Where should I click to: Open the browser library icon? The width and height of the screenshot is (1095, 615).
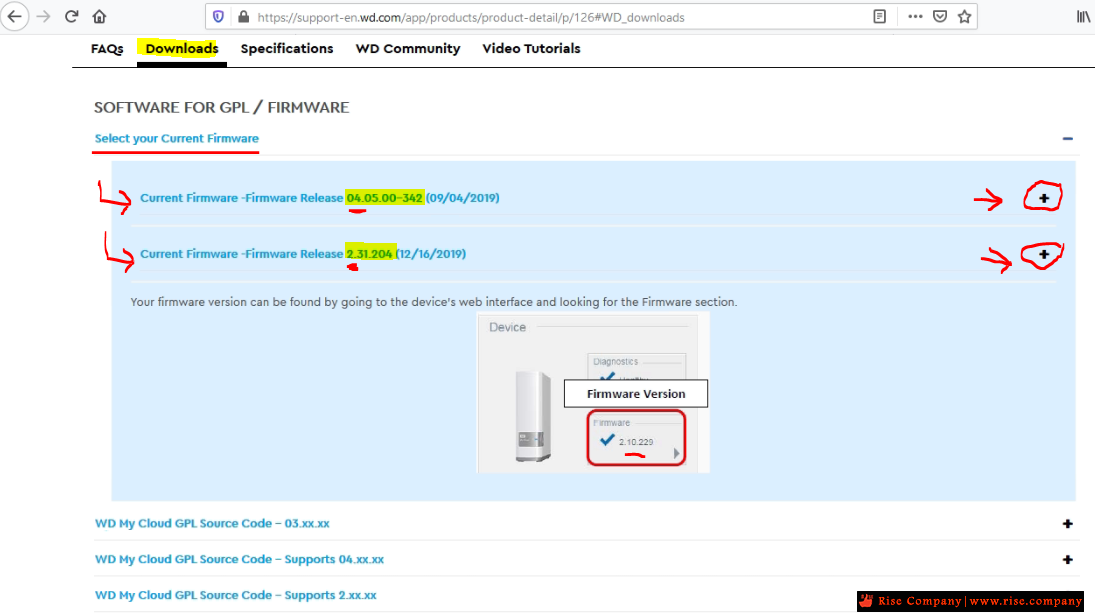[1083, 17]
